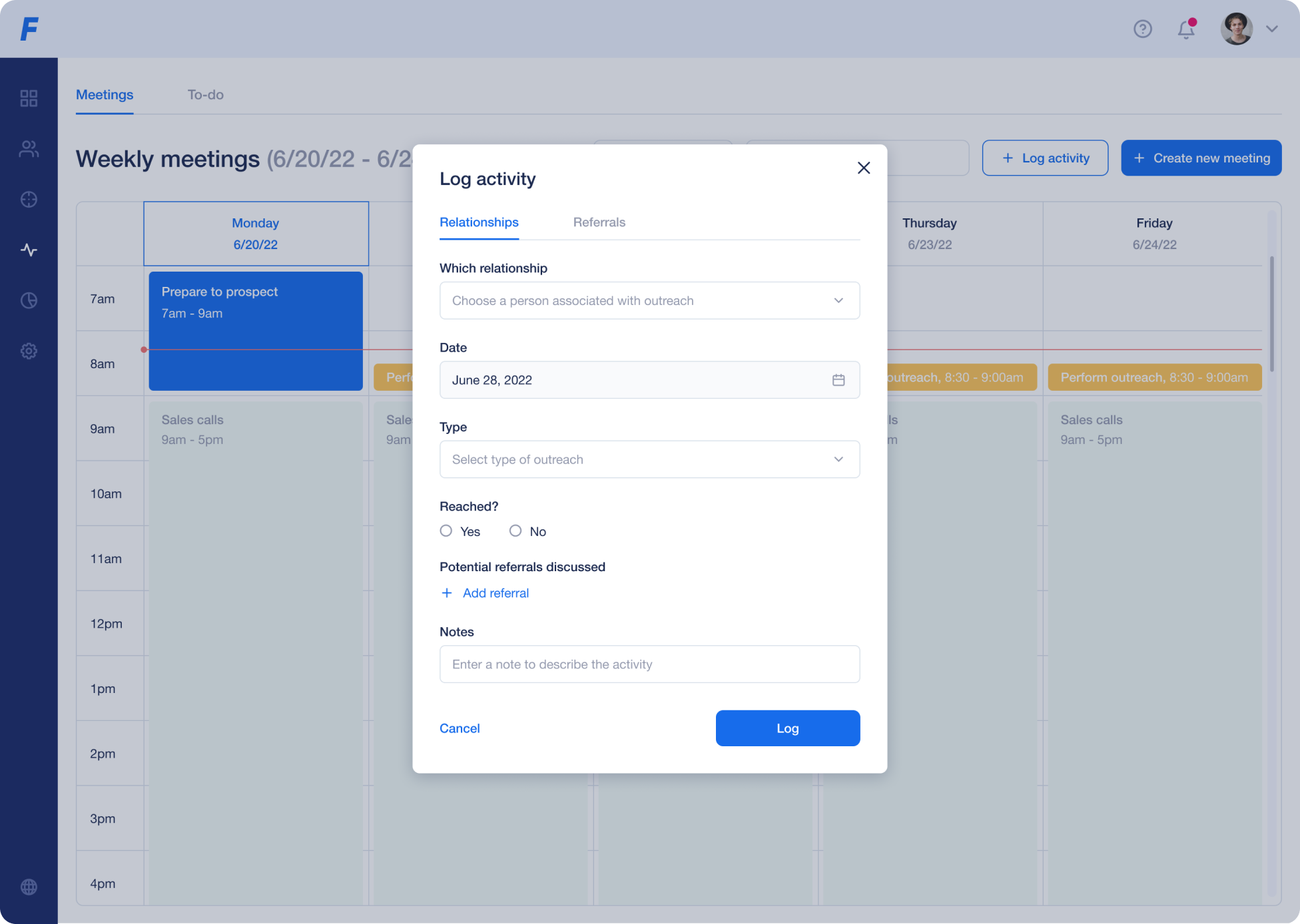Switch to the Referrals tab
The image size is (1300, 924).
click(599, 222)
